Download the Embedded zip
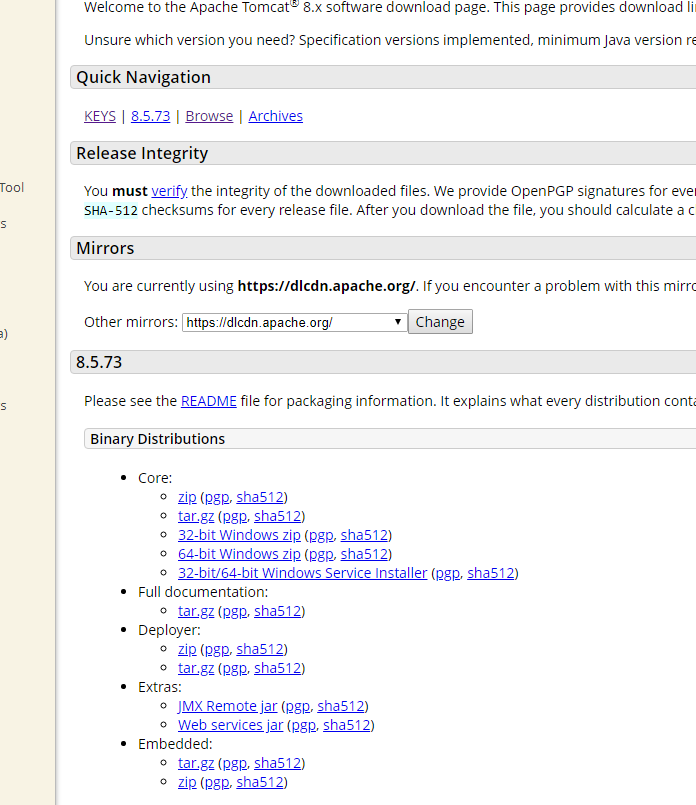Image resolution: width=696 pixels, height=805 pixels. click(x=187, y=782)
